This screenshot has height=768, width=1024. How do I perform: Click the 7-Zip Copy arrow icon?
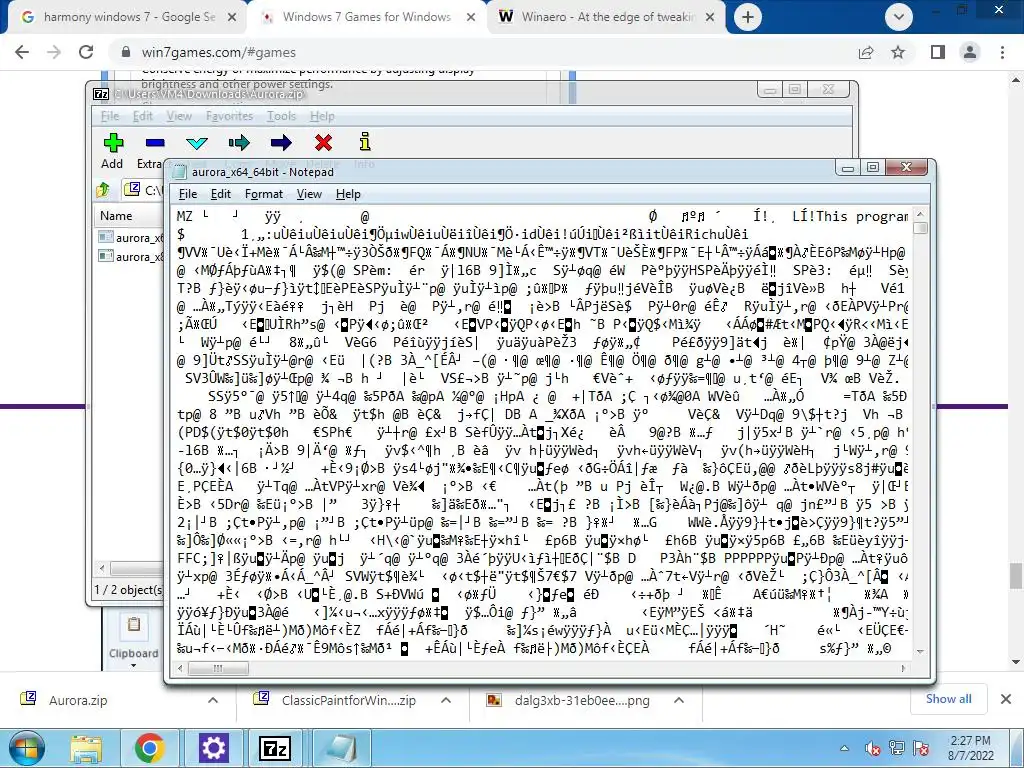coord(239,142)
